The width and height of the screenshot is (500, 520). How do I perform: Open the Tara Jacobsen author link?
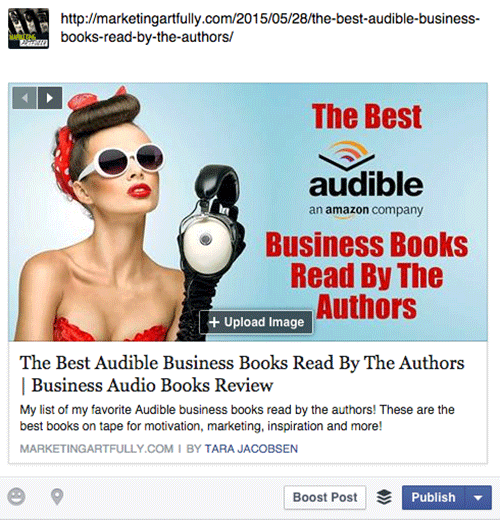(x=251, y=449)
